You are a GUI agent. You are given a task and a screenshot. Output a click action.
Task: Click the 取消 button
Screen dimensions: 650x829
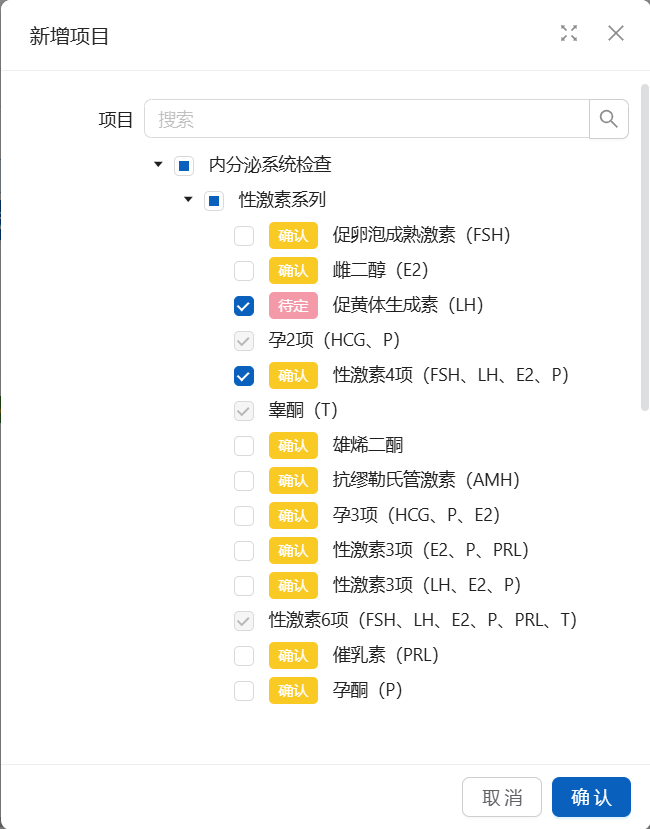click(501, 797)
